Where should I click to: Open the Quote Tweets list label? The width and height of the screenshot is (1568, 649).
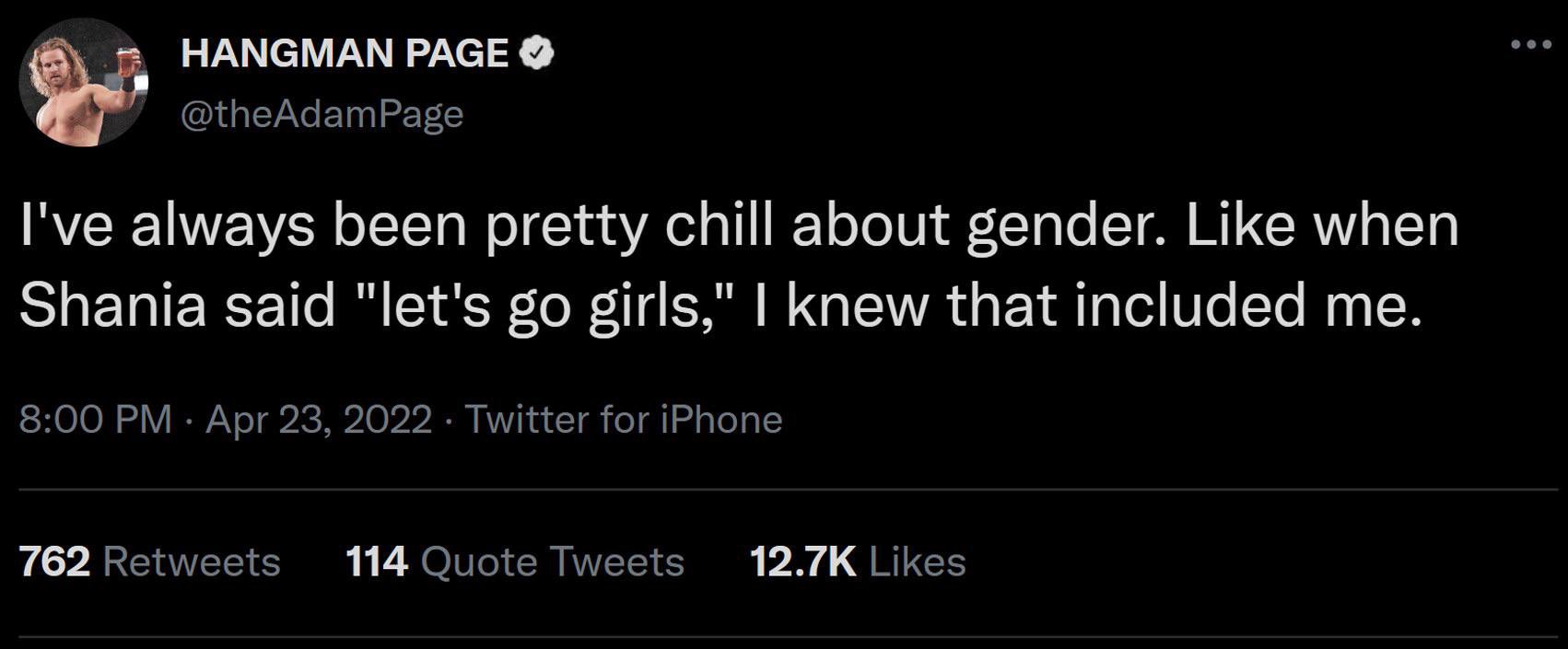click(x=552, y=562)
